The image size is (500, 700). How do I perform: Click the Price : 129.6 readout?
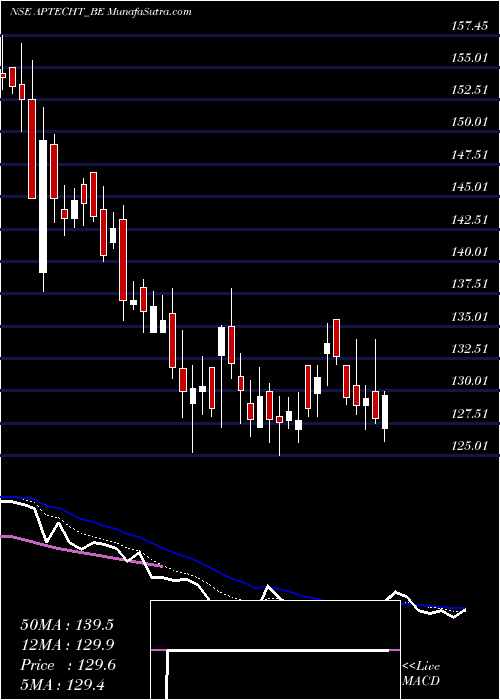click(x=68, y=665)
